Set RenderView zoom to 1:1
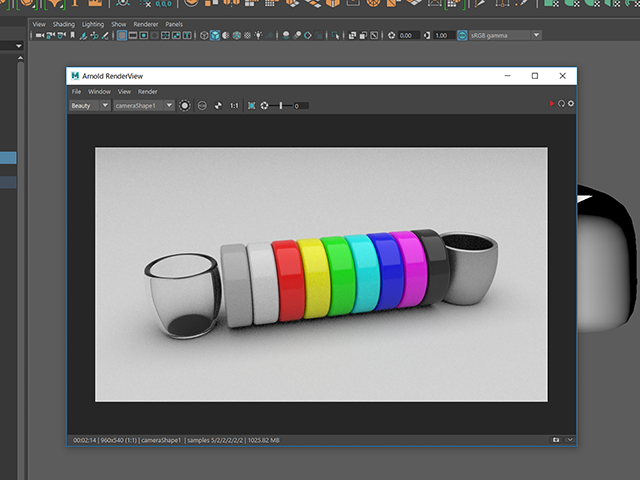The image size is (640, 480). click(x=234, y=106)
